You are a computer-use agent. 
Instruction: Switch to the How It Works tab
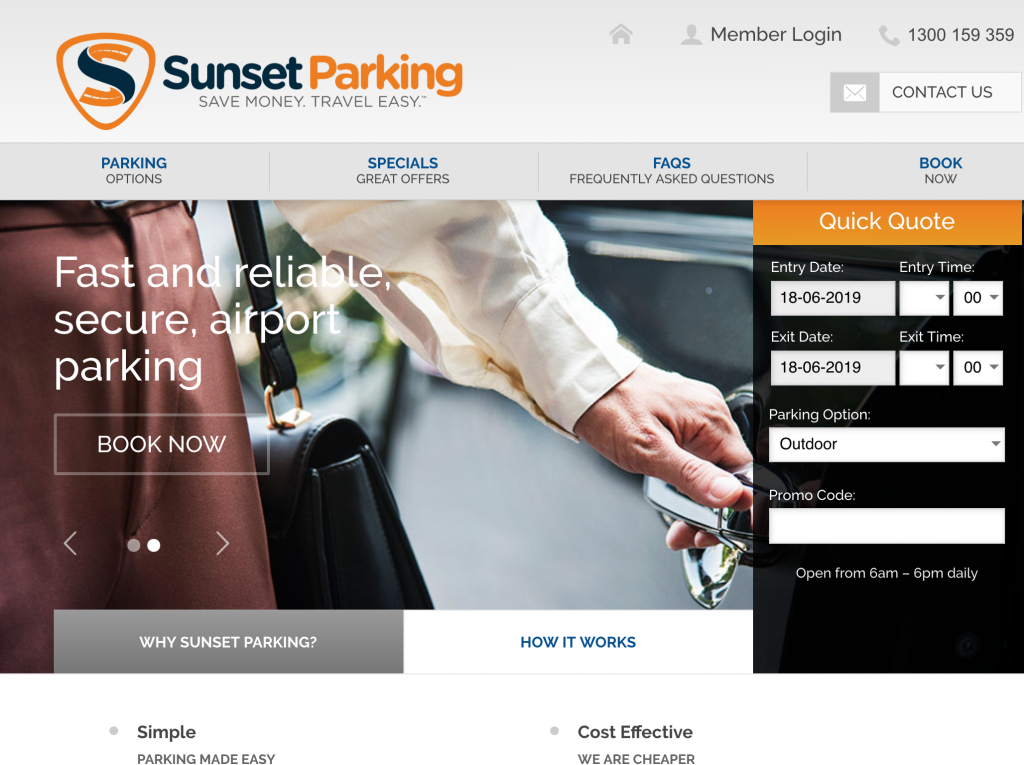pos(578,642)
